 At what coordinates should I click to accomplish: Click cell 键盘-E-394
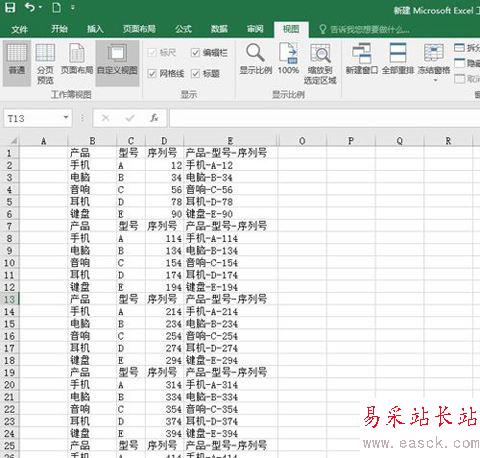tap(230, 434)
